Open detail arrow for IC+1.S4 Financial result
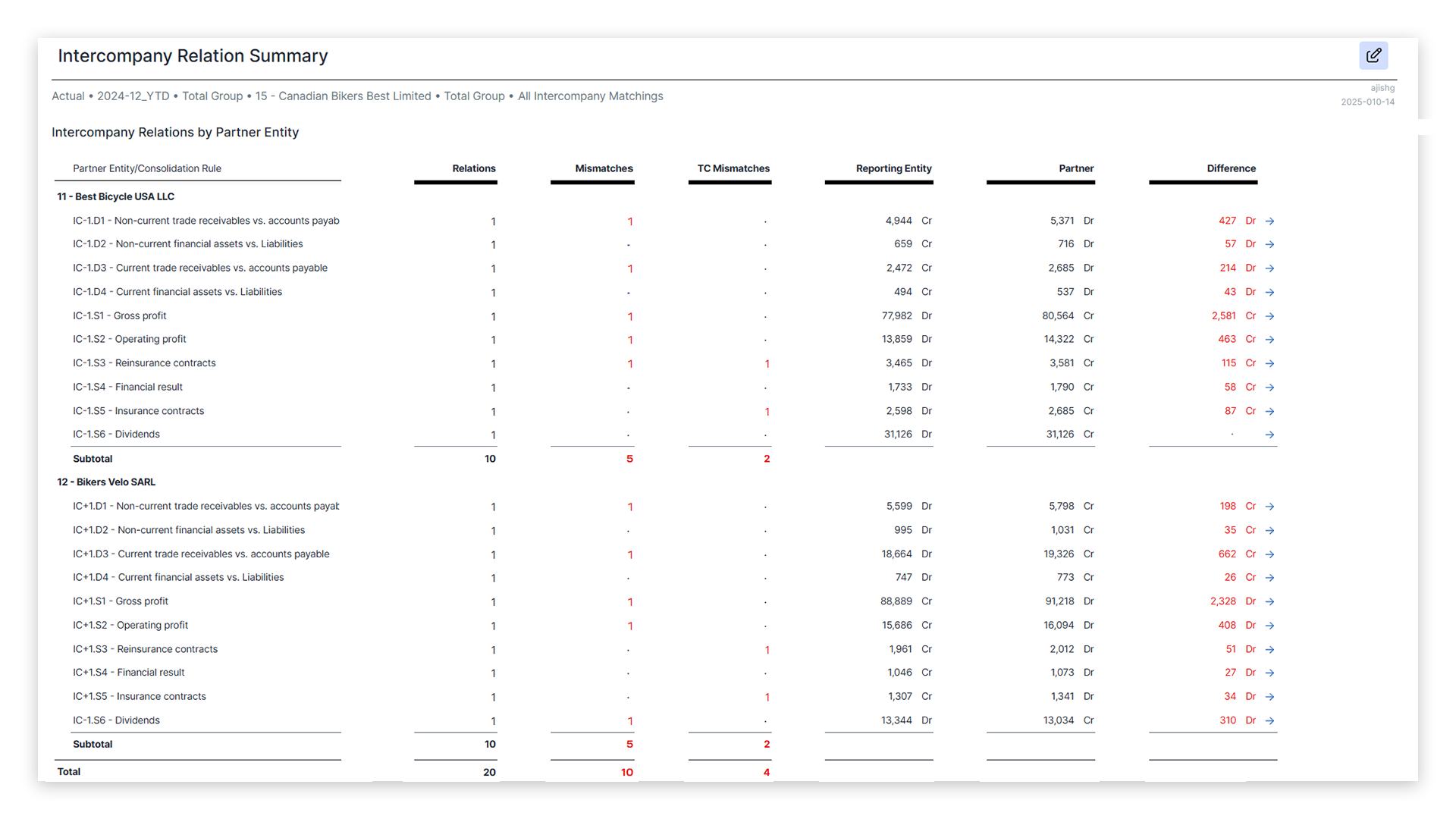The height and width of the screenshot is (819, 1456). [1270, 673]
